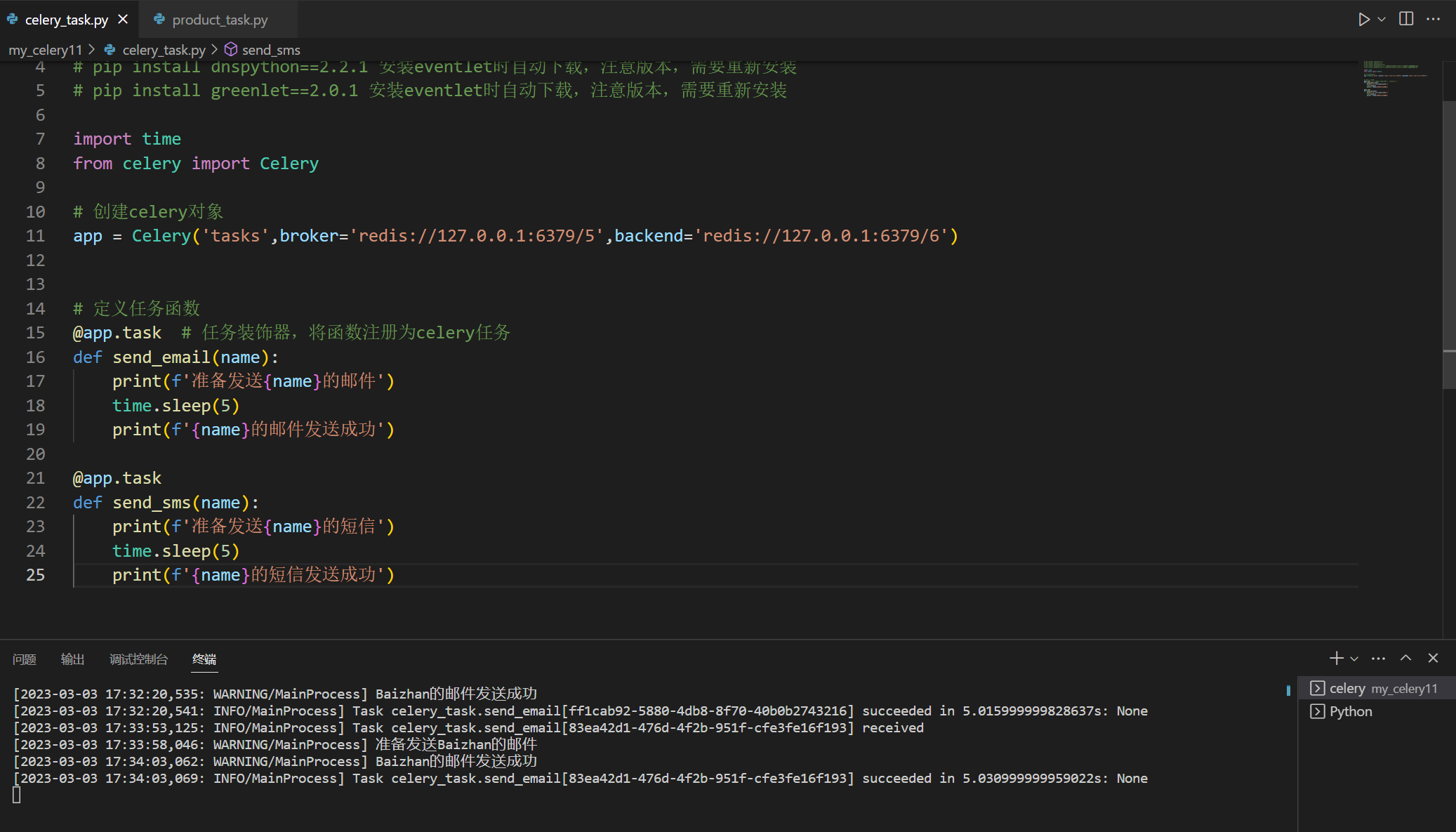Click the send_sms symbol icon in breadcrumb
The height and width of the screenshot is (832, 1456).
(x=231, y=50)
